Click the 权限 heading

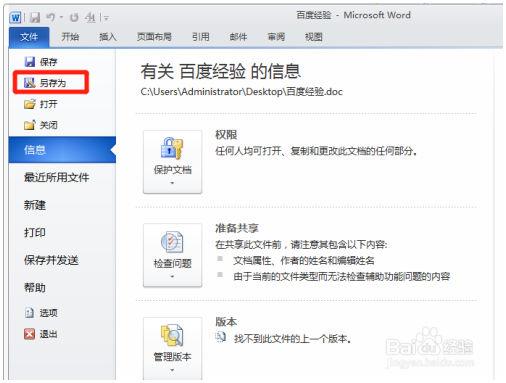tap(226, 135)
